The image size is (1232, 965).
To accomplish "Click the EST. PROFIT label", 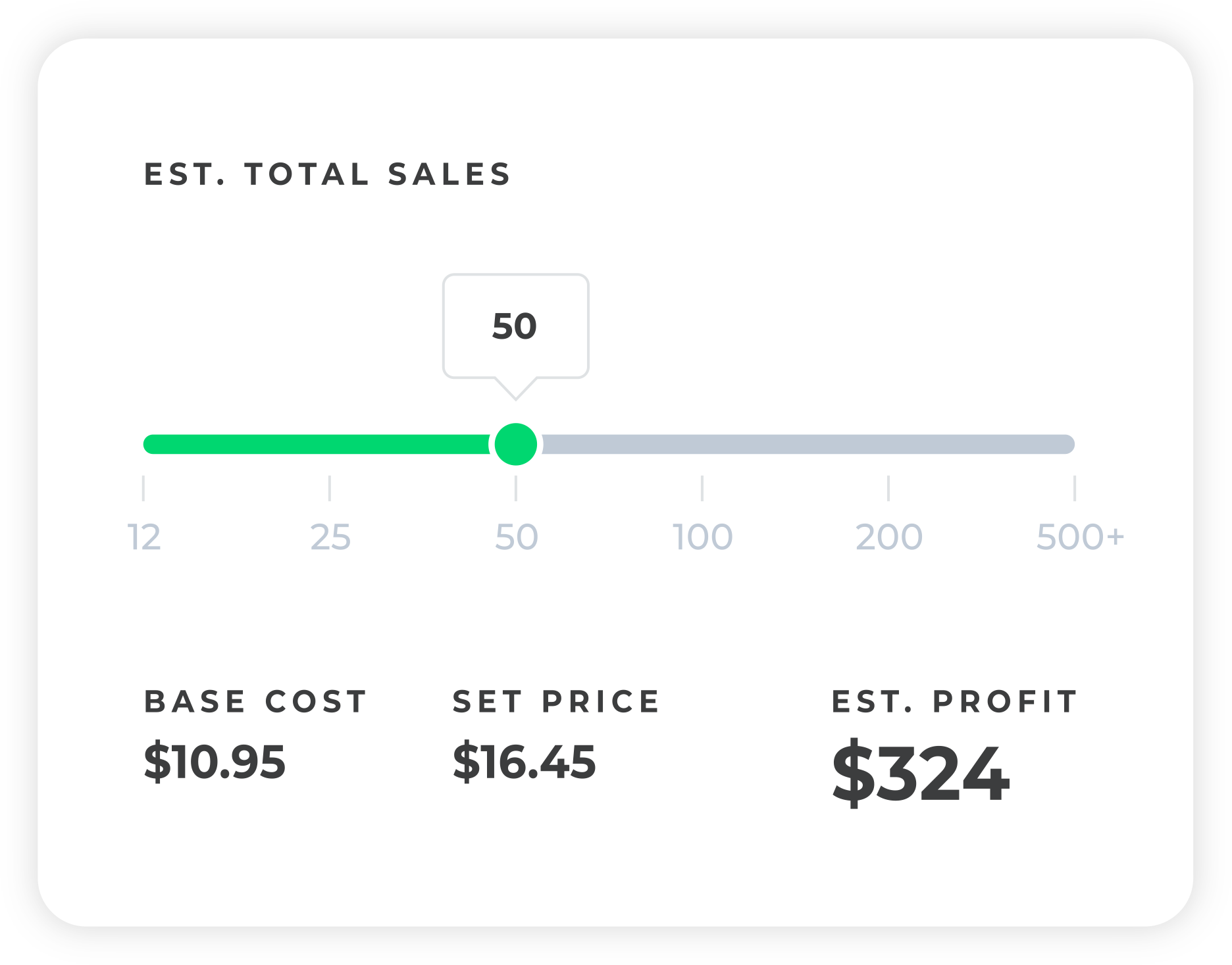I will point(954,702).
